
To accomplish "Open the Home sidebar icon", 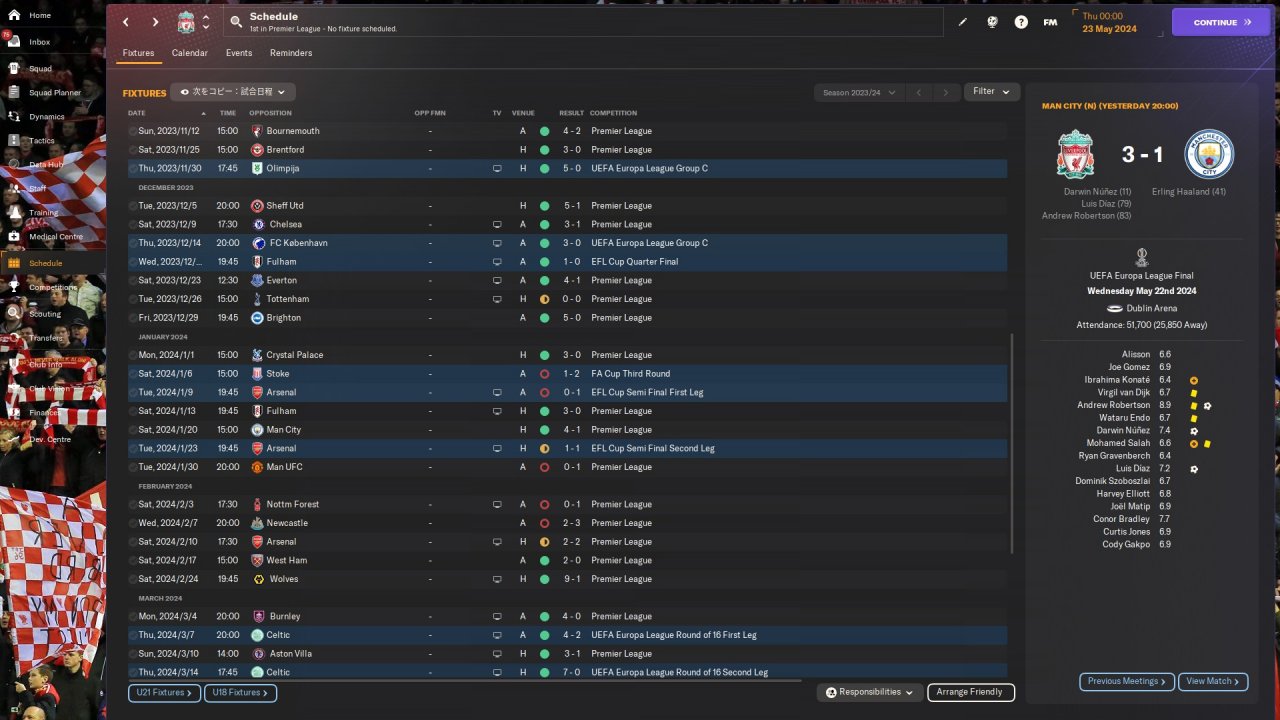I will tap(14, 15).
